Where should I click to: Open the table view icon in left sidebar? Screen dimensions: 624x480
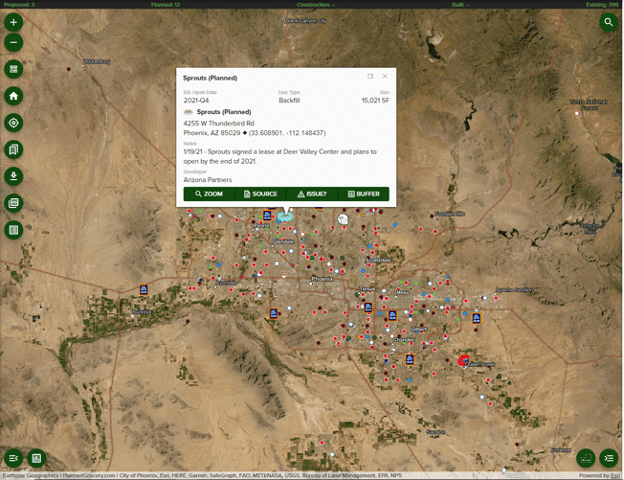click(14, 230)
